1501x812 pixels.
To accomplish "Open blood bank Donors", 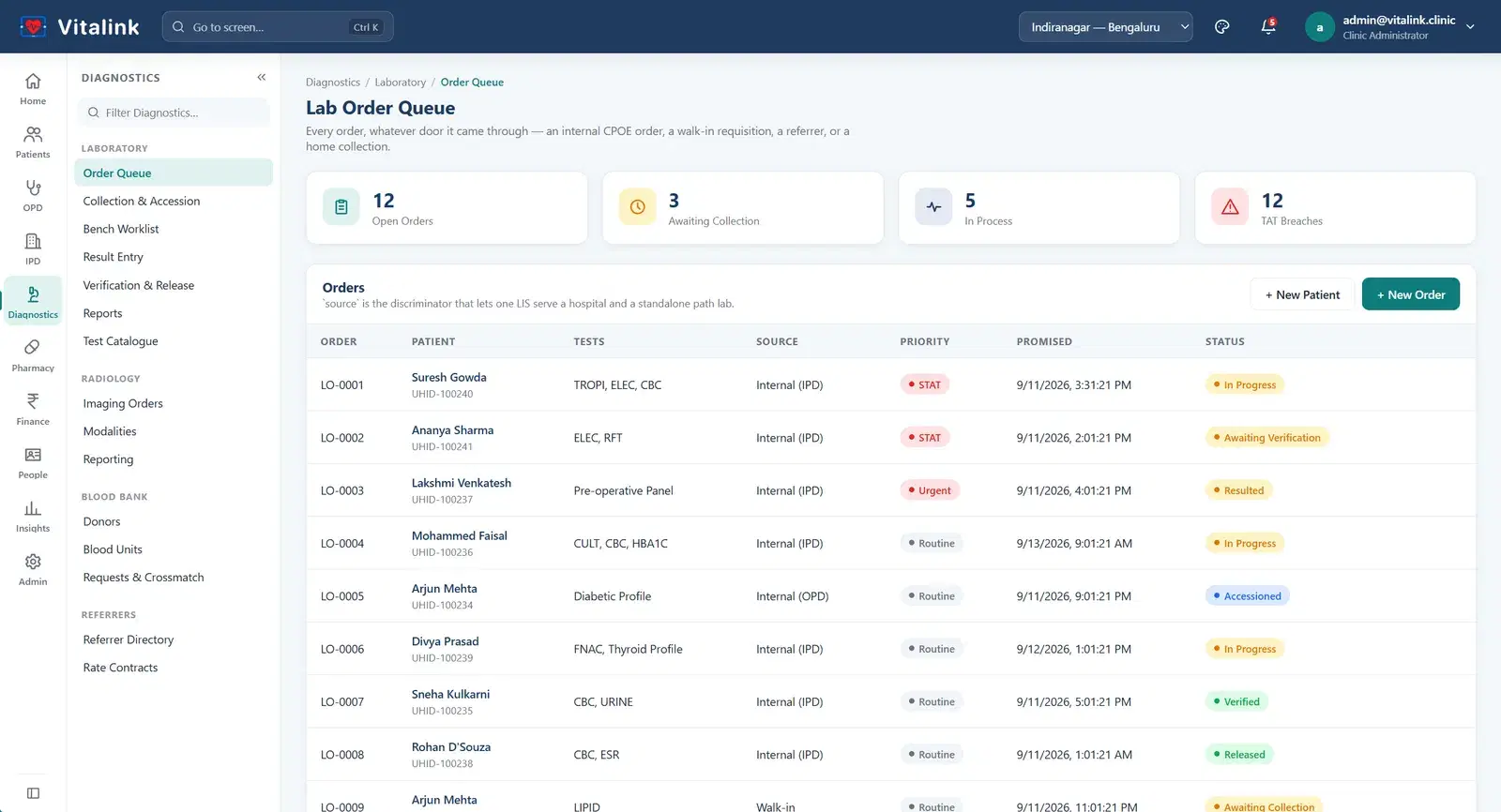I will (x=174, y=521).
